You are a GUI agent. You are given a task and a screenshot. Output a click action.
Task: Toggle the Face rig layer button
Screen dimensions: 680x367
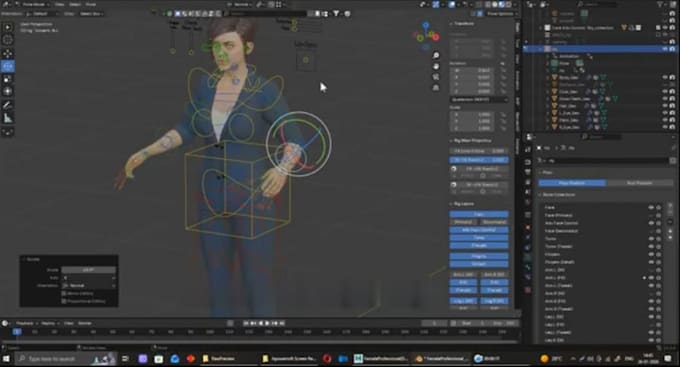479,214
